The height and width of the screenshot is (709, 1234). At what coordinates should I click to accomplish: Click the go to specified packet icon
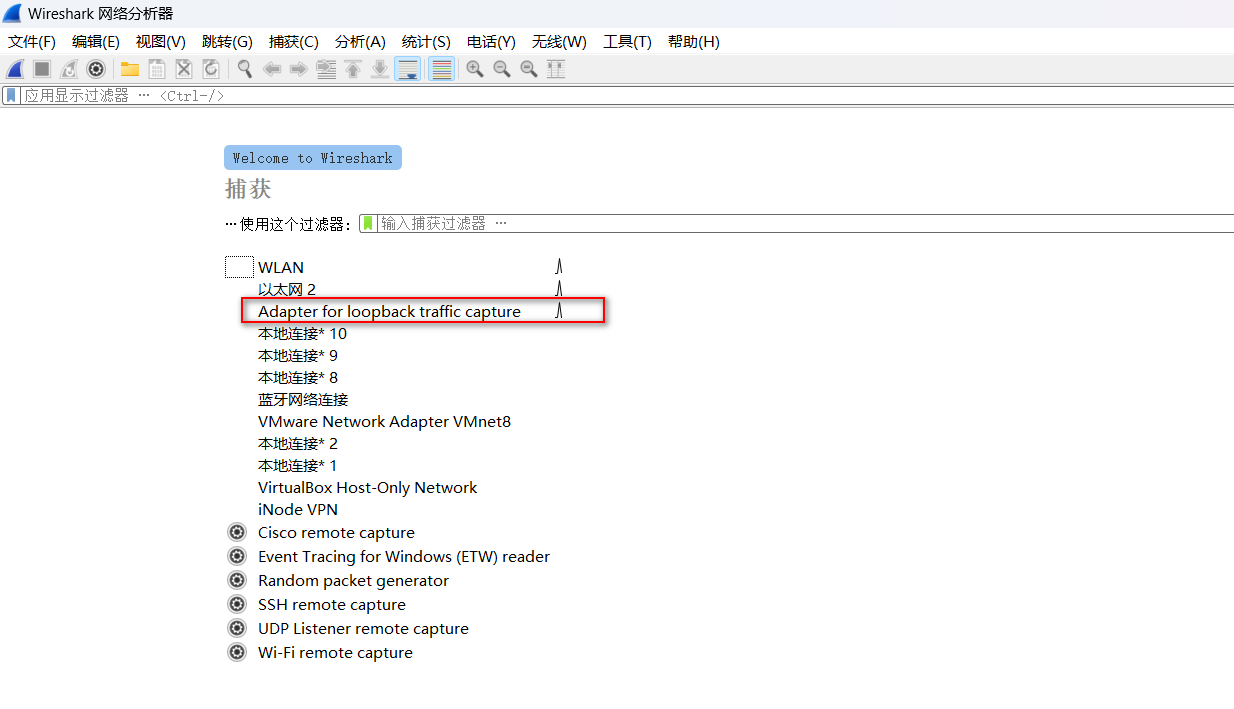point(326,69)
